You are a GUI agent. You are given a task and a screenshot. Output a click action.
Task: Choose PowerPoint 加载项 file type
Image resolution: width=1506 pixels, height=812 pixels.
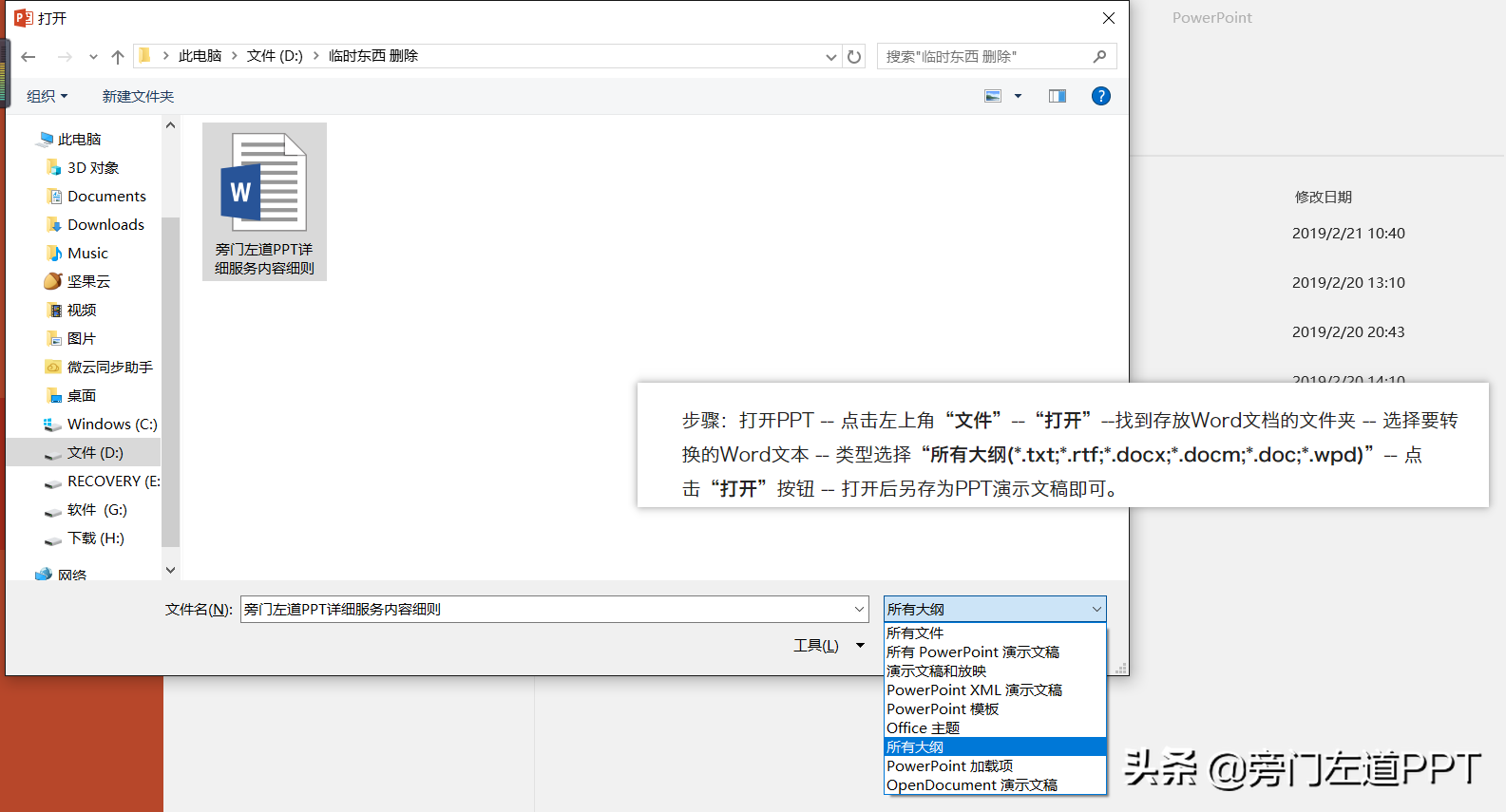click(995, 765)
